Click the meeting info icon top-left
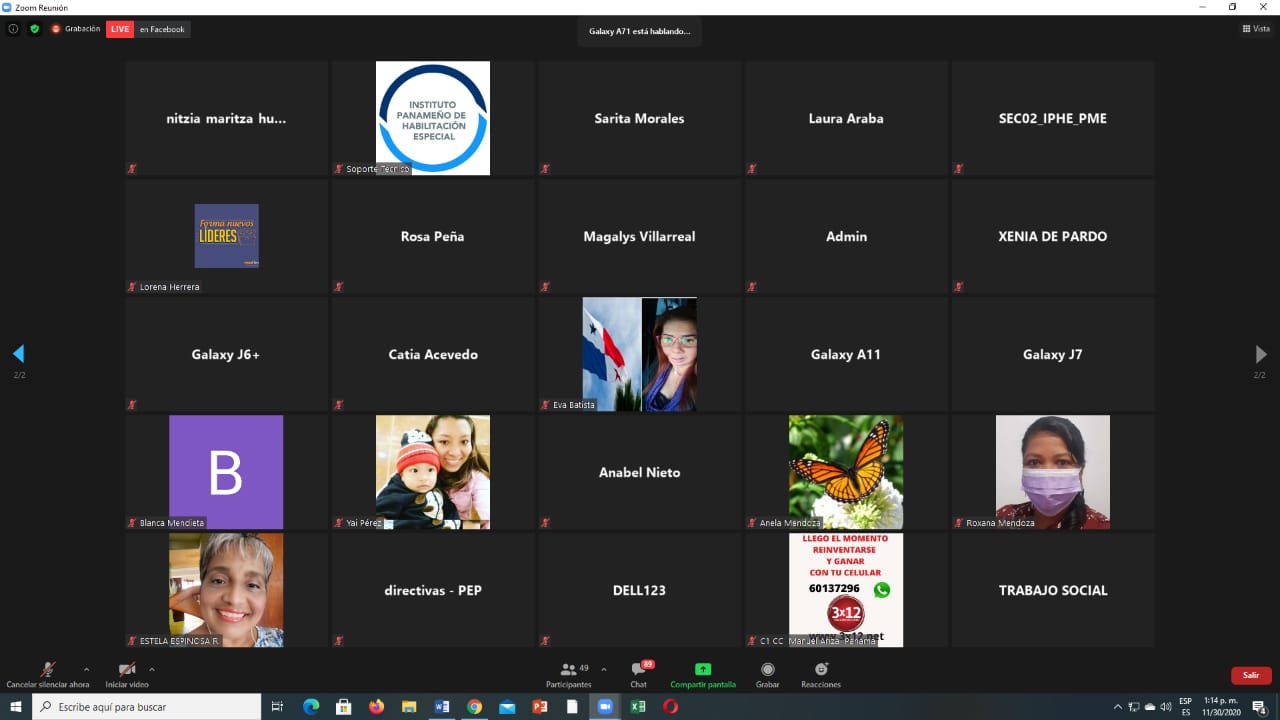Viewport: 1280px width, 720px height. tap(13, 29)
